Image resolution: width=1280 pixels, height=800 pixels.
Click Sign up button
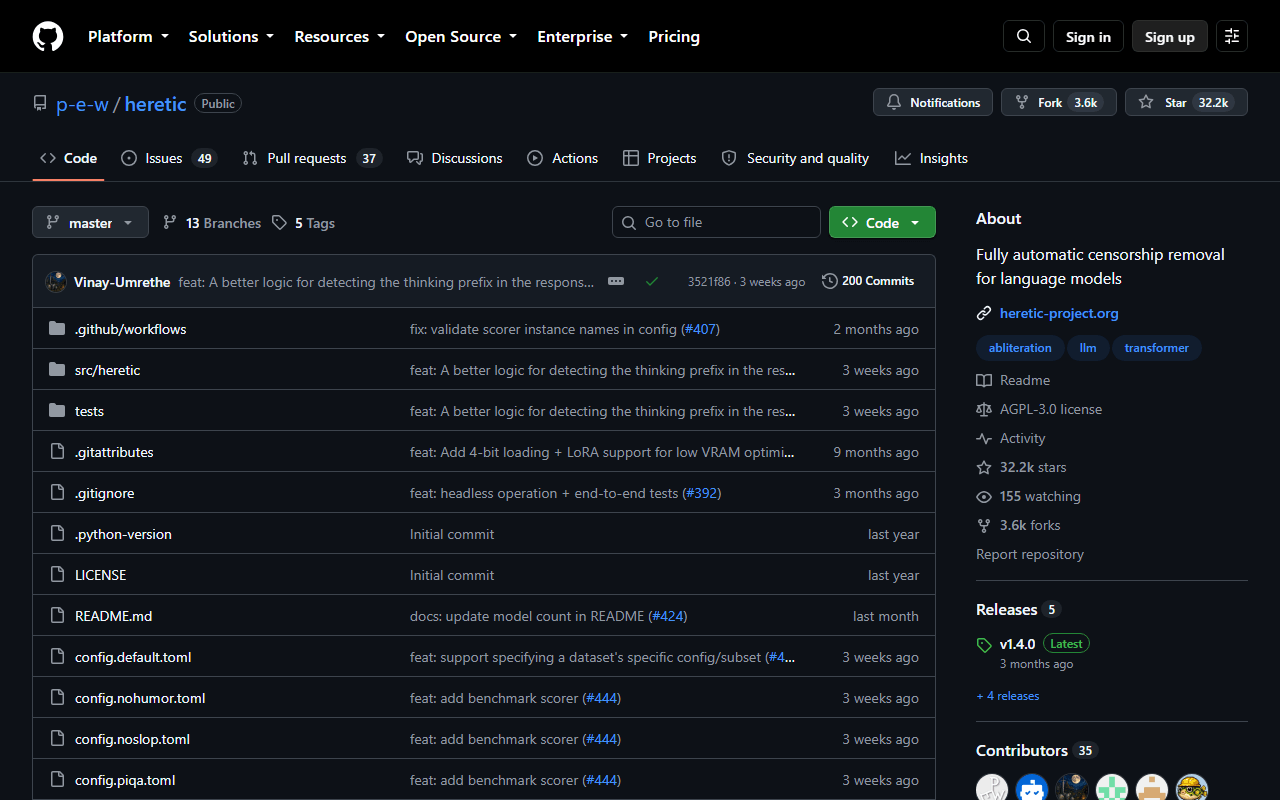[x=1170, y=36]
